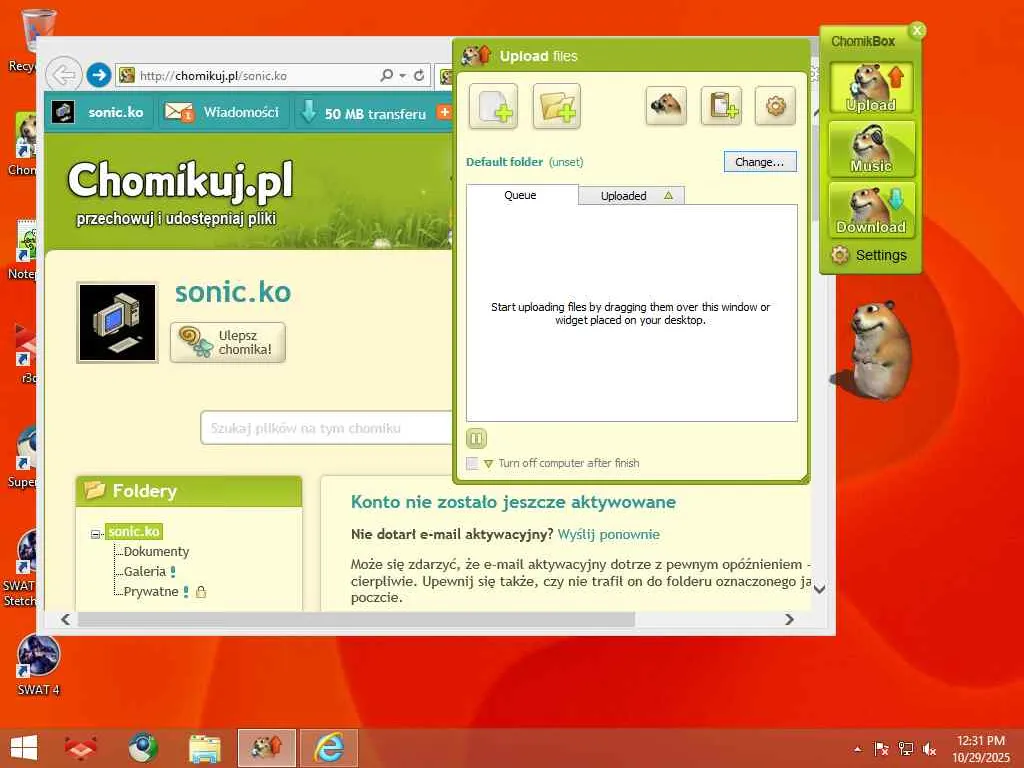Image resolution: width=1024 pixels, height=768 pixels.
Task: Click Internet Explorer in taskbar
Action: point(329,748)
